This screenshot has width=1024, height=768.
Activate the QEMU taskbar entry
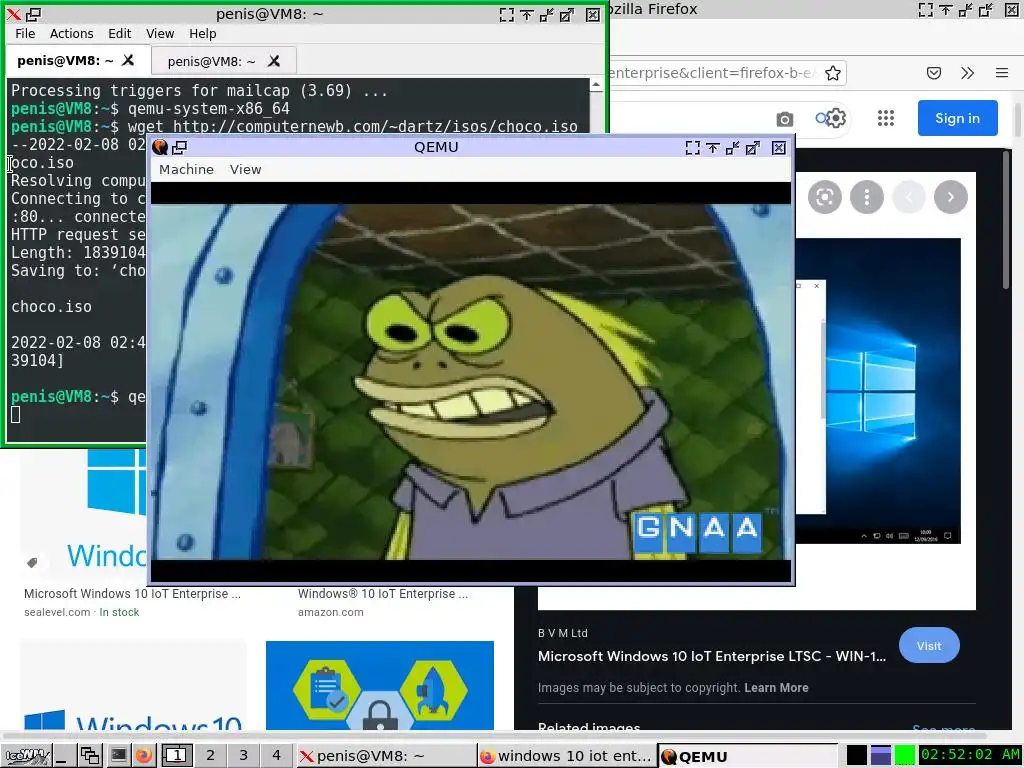[x=747, y=756]
